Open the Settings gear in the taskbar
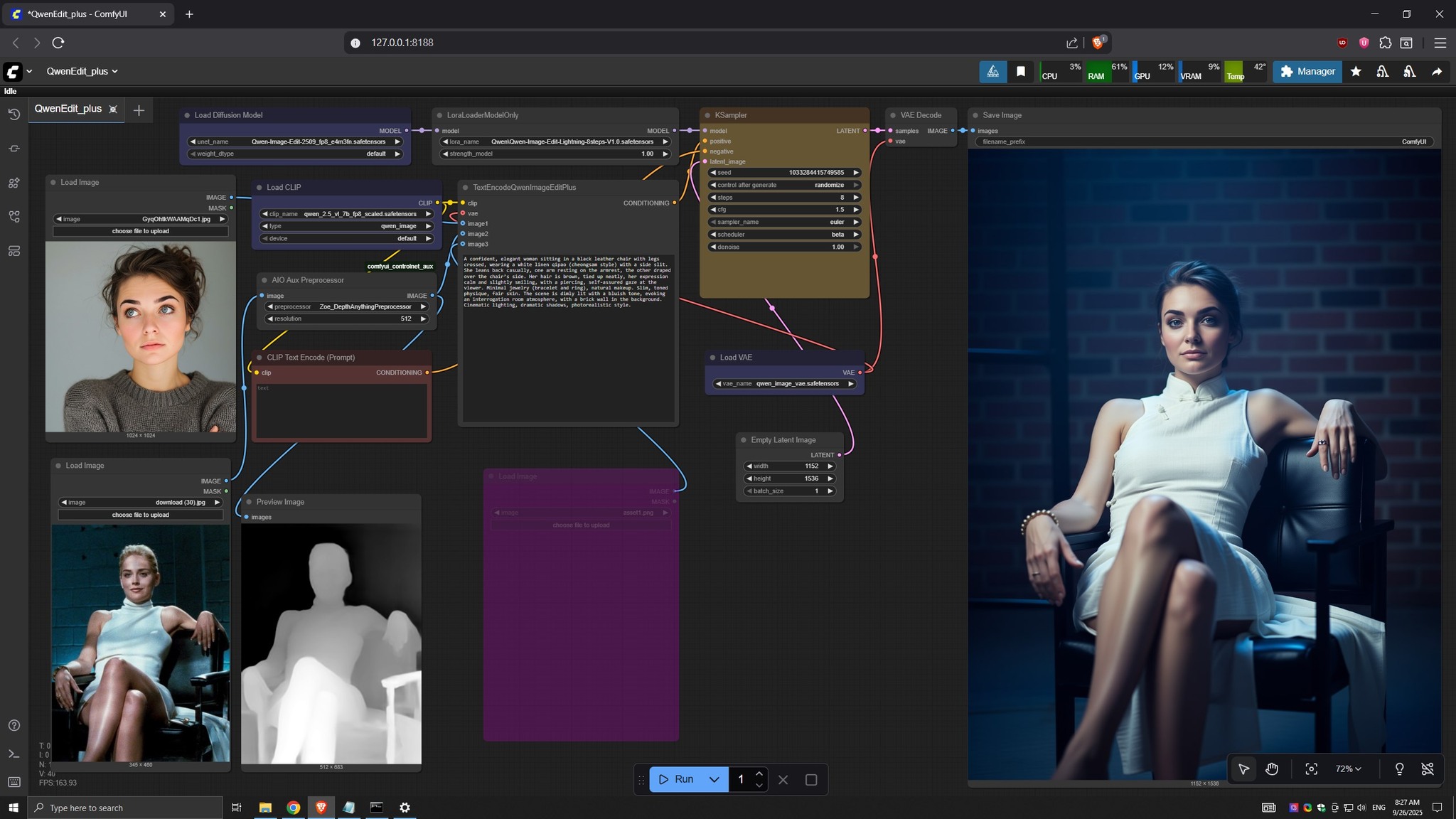Image resolution: width=1456 pixels, height=819 pixels. click(x=405, y=807)
